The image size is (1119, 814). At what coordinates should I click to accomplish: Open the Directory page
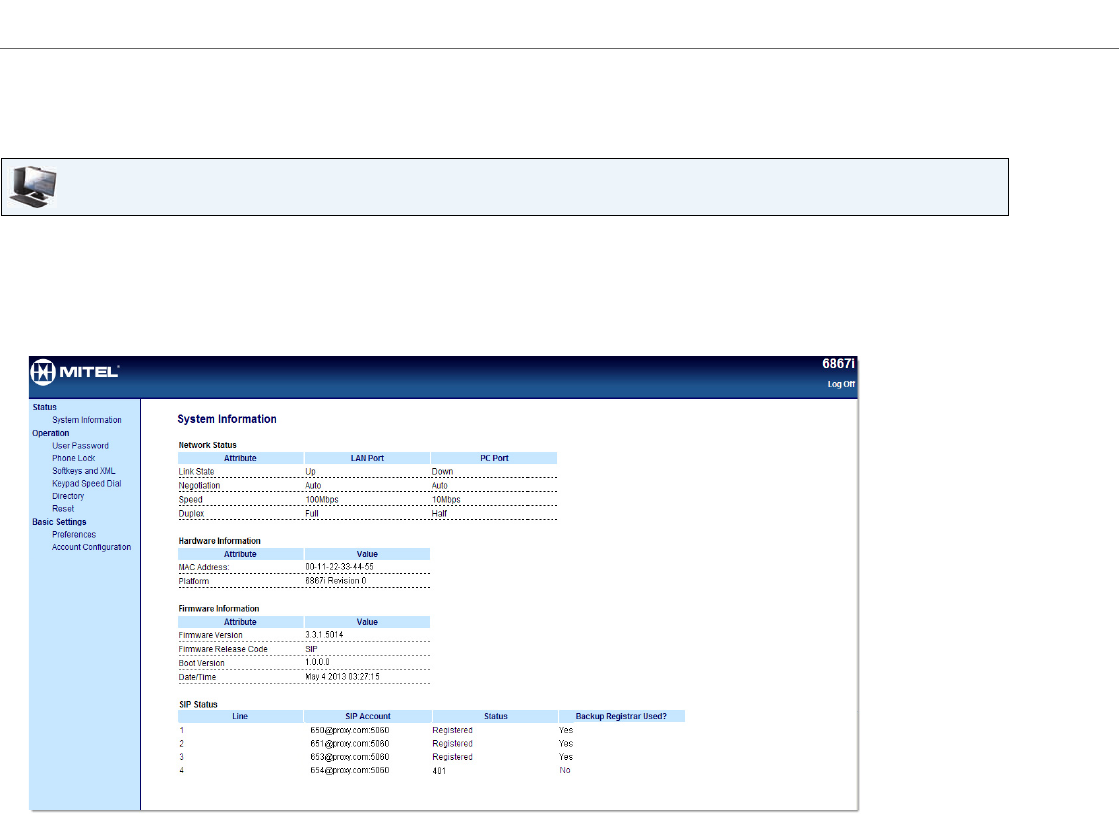click(x=68, y=496)
